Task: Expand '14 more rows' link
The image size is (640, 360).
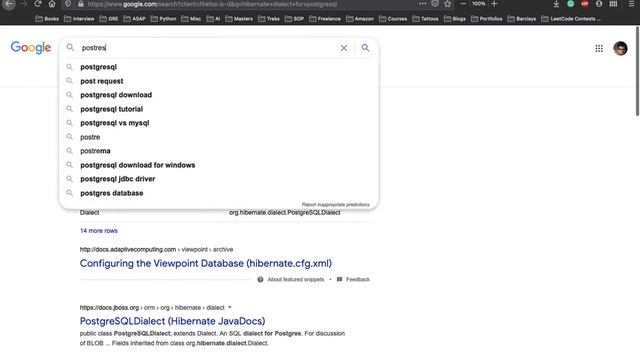Action: click(x=99, y=231)
